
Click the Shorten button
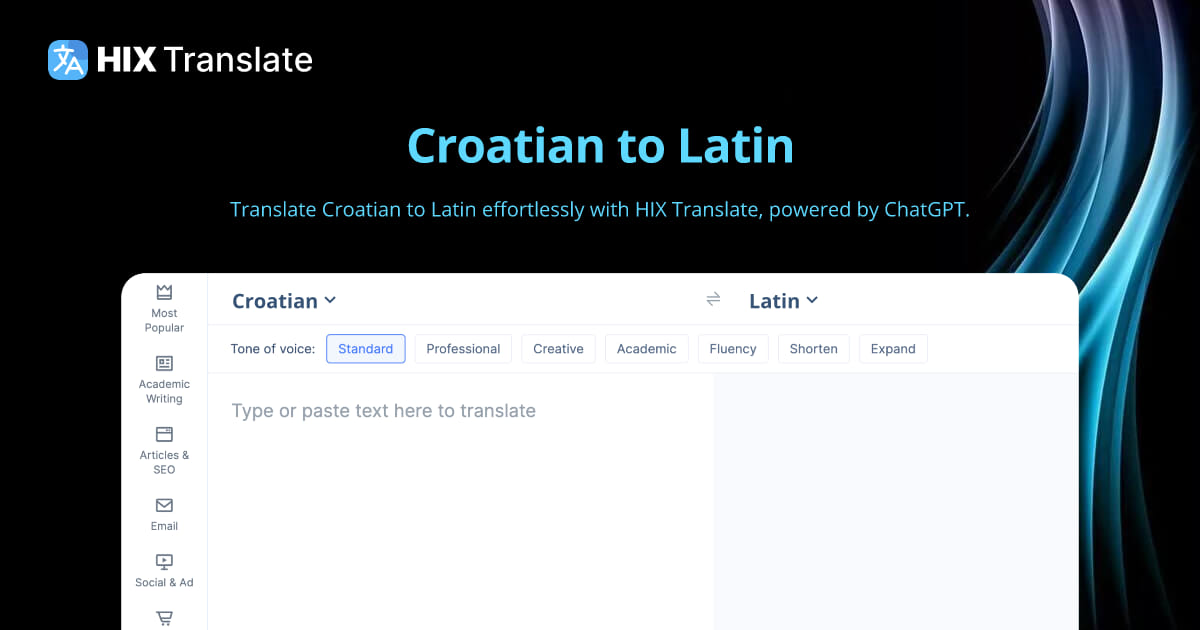(x=813, y=348)
